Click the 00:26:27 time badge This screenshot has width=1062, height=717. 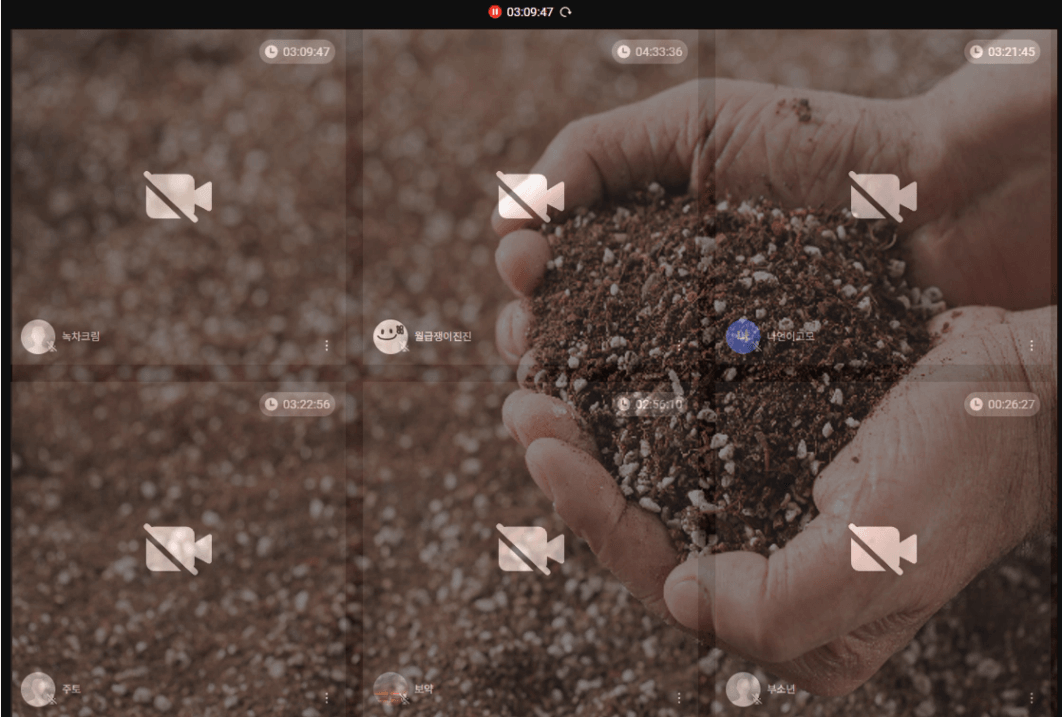pyautogui.click(x=1002, y=404)
